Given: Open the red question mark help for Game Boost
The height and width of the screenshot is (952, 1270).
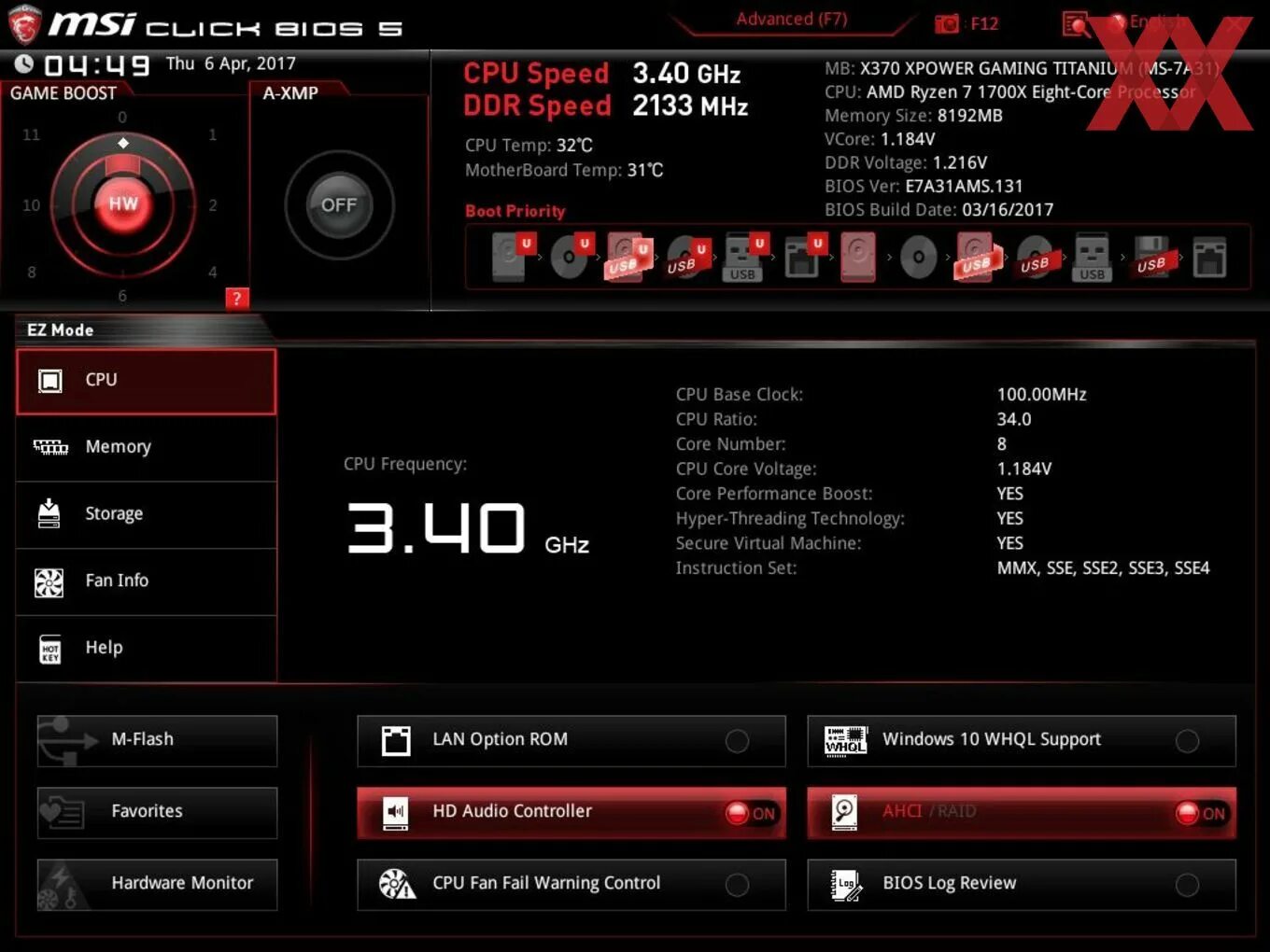Looking at the screenshot, I should [236, 299].
